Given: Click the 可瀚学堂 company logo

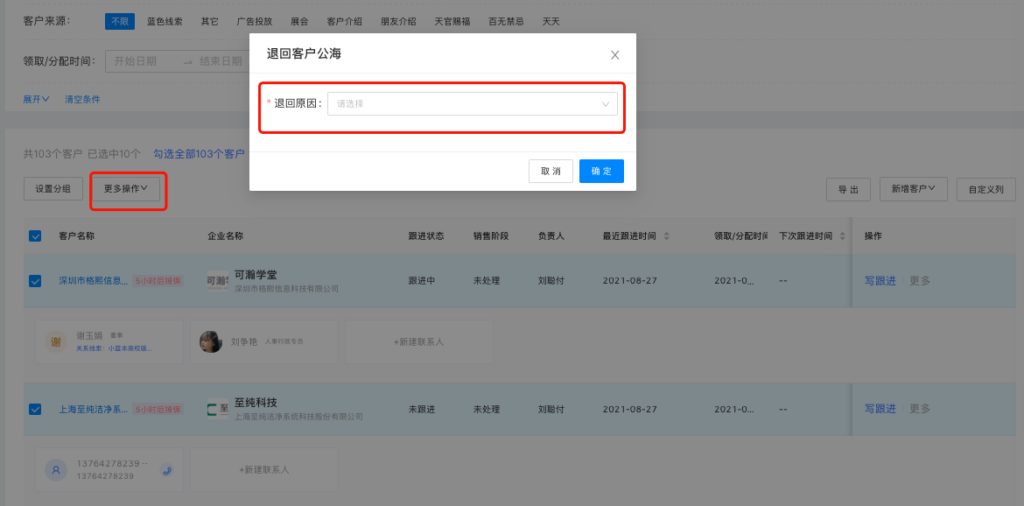Looking at the screenshot, I should click(217, 281).
